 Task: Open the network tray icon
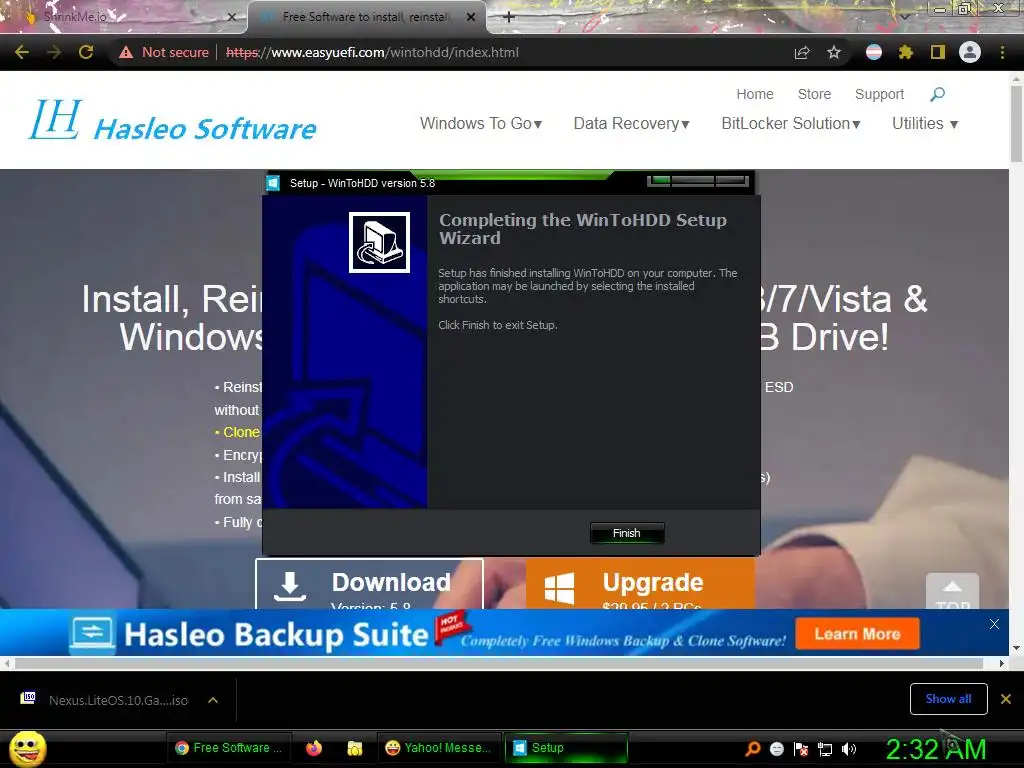[825, 748]
